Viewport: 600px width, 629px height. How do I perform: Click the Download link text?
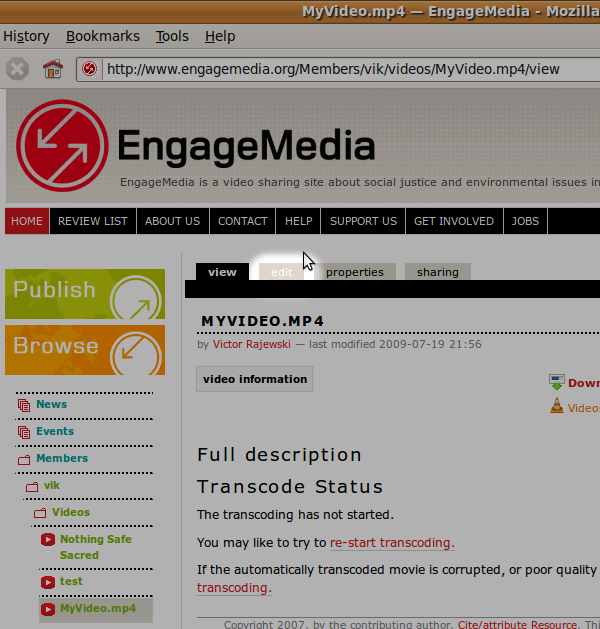584,383
